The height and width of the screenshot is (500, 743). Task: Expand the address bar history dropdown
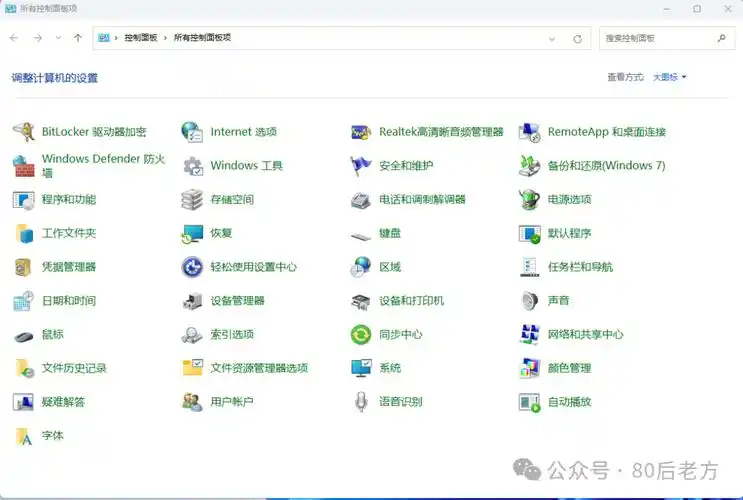point(552,38)
